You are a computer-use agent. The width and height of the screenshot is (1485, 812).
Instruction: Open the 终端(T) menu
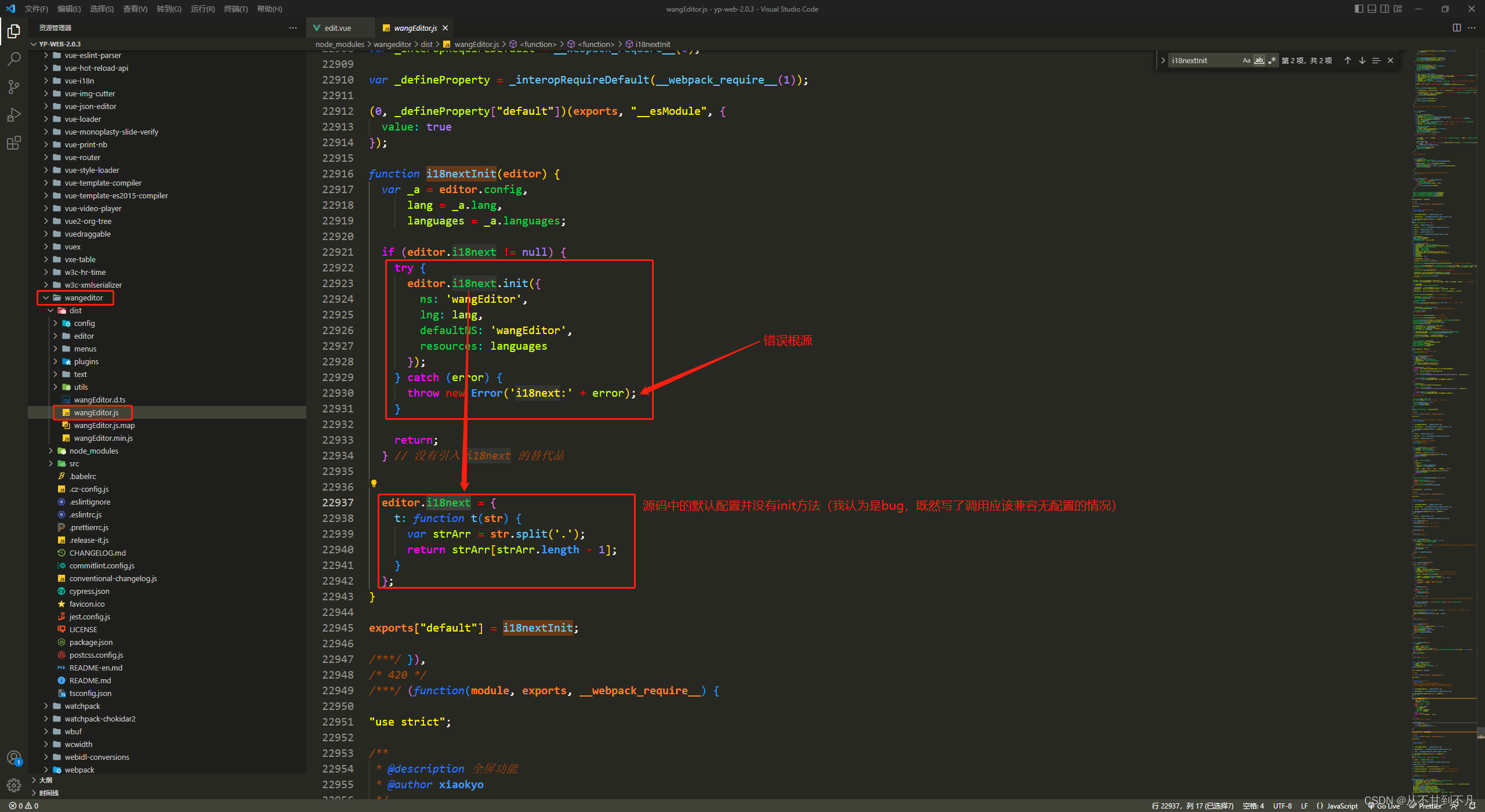click(x=236, y=9)
